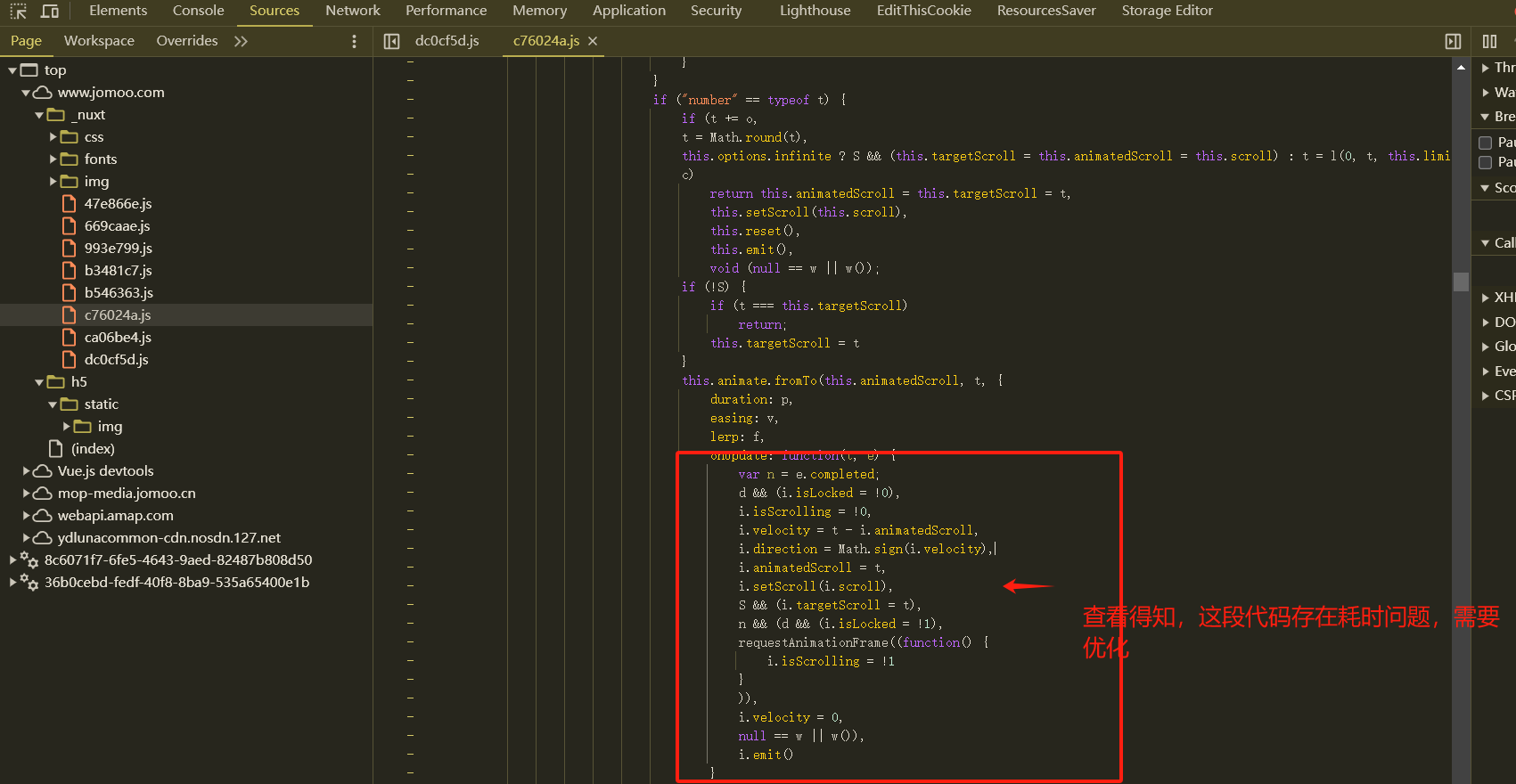Switch to the Application tab

[629, 11]
